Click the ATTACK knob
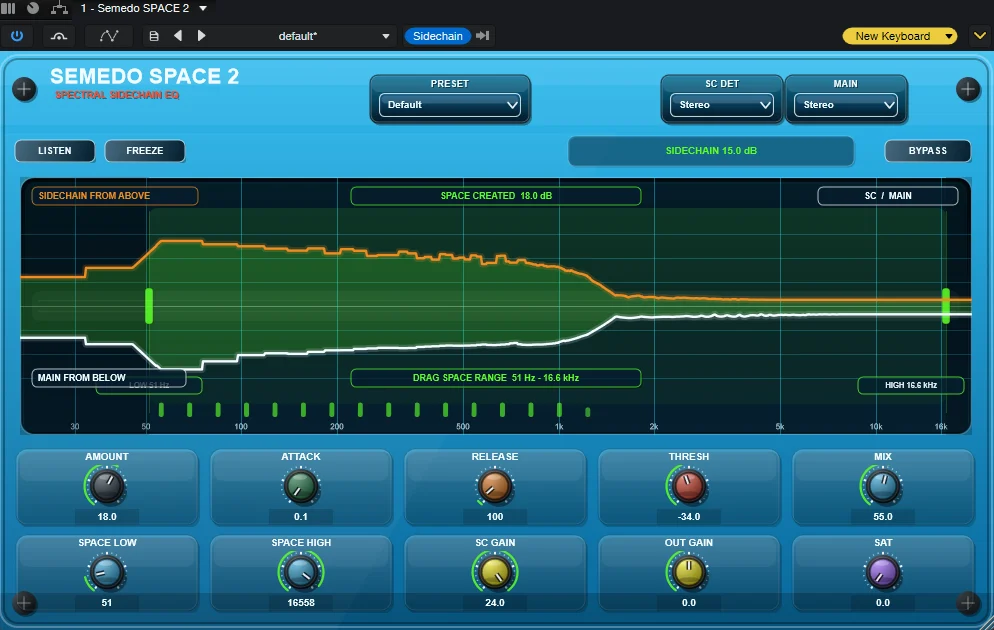This screenshot has height=630, width=994. point(300,486)
